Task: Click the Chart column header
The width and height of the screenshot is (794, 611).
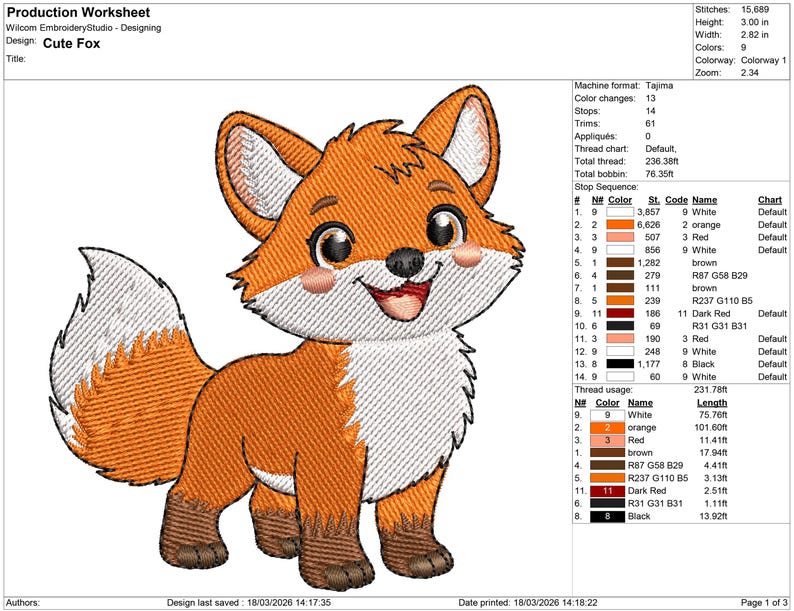Action: 770,200
